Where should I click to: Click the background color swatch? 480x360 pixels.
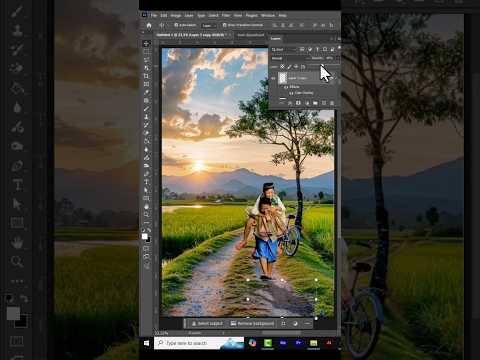148,240
